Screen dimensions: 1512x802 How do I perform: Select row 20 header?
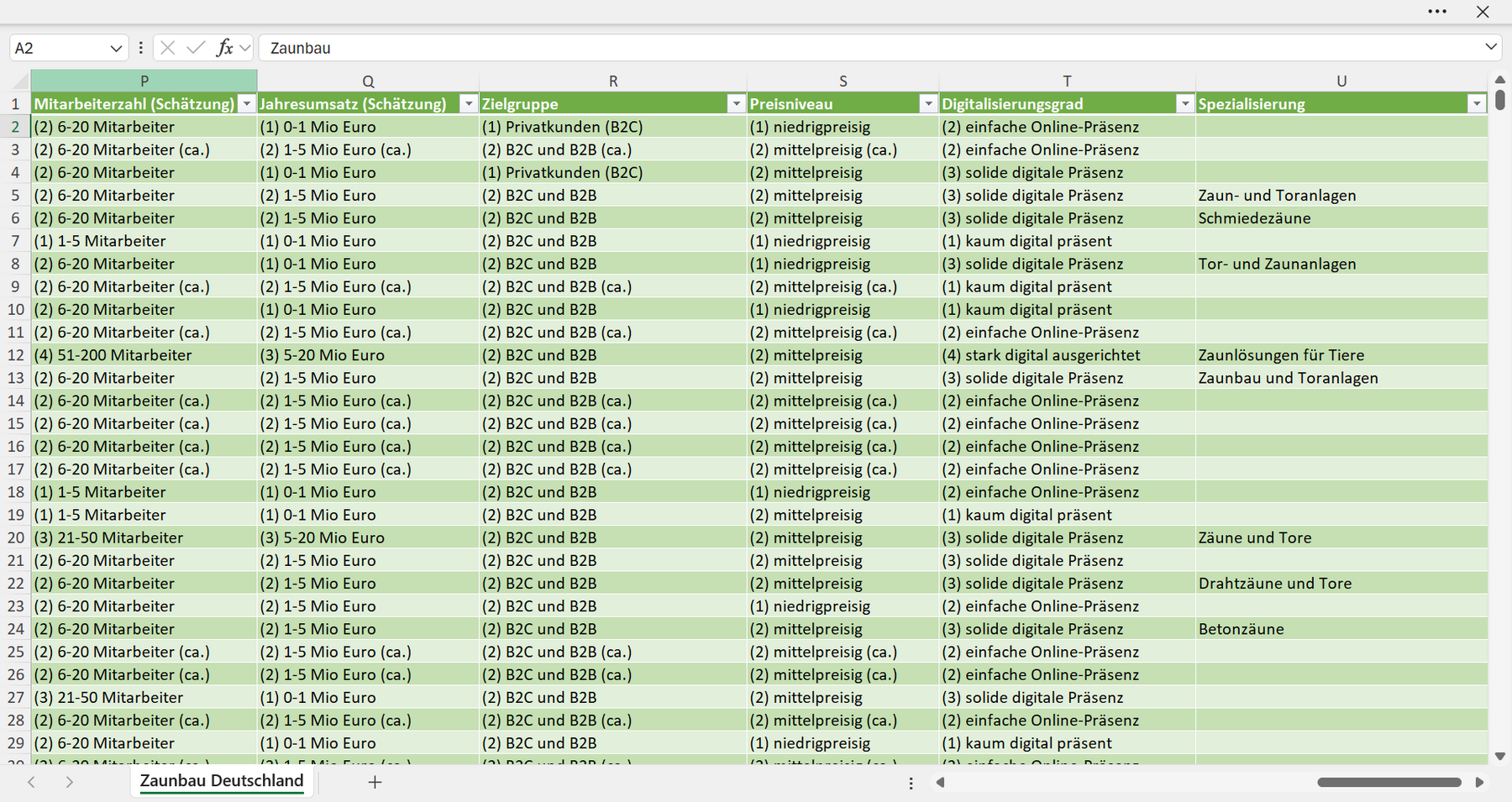(x=16, y=537)
